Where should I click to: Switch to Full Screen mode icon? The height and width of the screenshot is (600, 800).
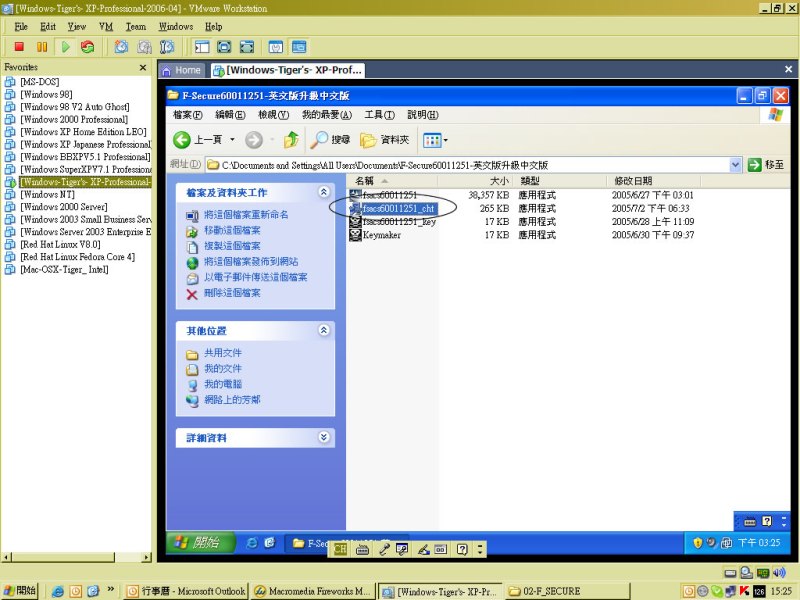[x=224, y=47]
